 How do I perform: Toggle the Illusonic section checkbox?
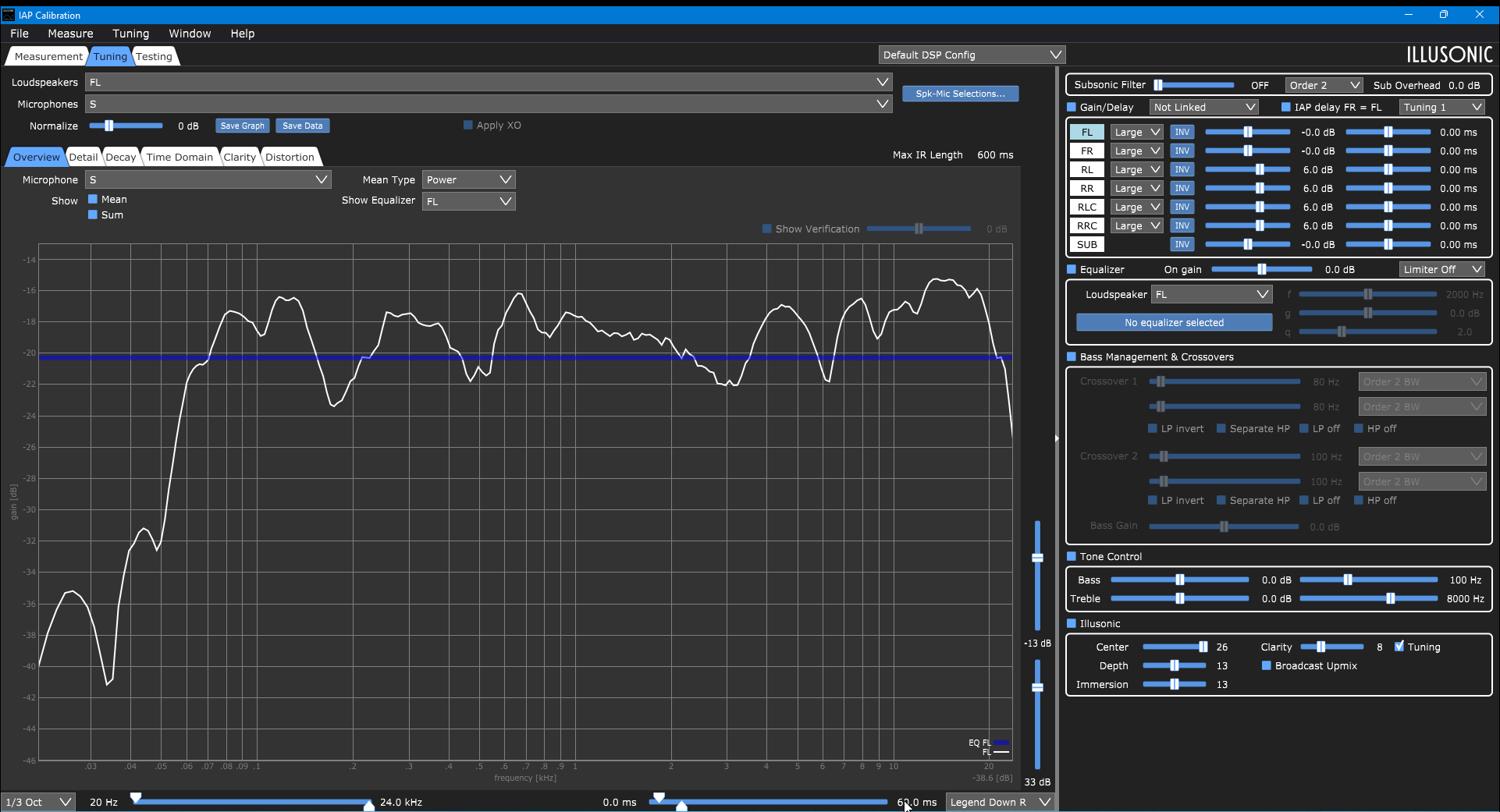pyautogui.click(x=1072, y=623)
